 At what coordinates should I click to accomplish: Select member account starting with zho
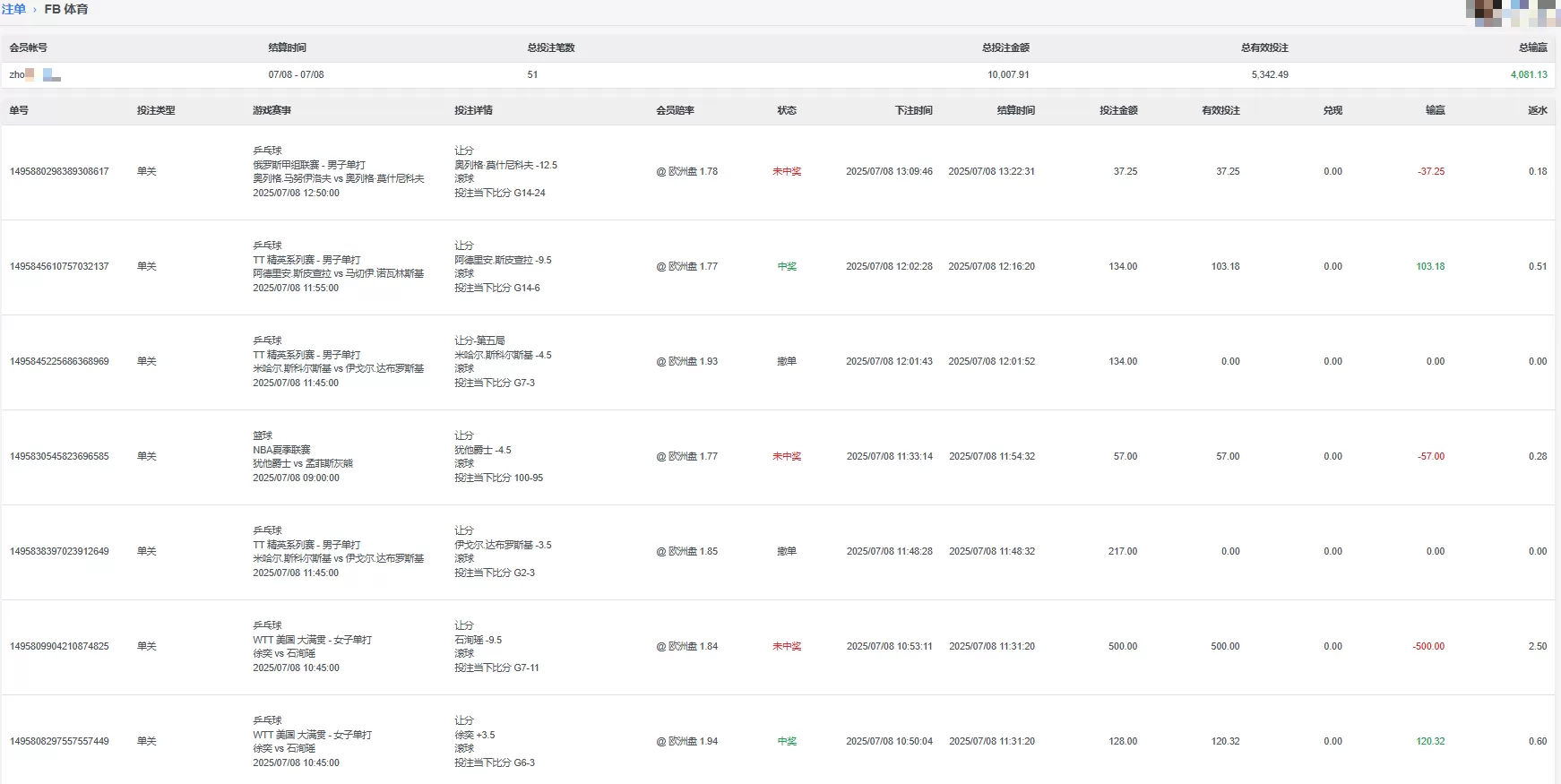coord(35,74)
